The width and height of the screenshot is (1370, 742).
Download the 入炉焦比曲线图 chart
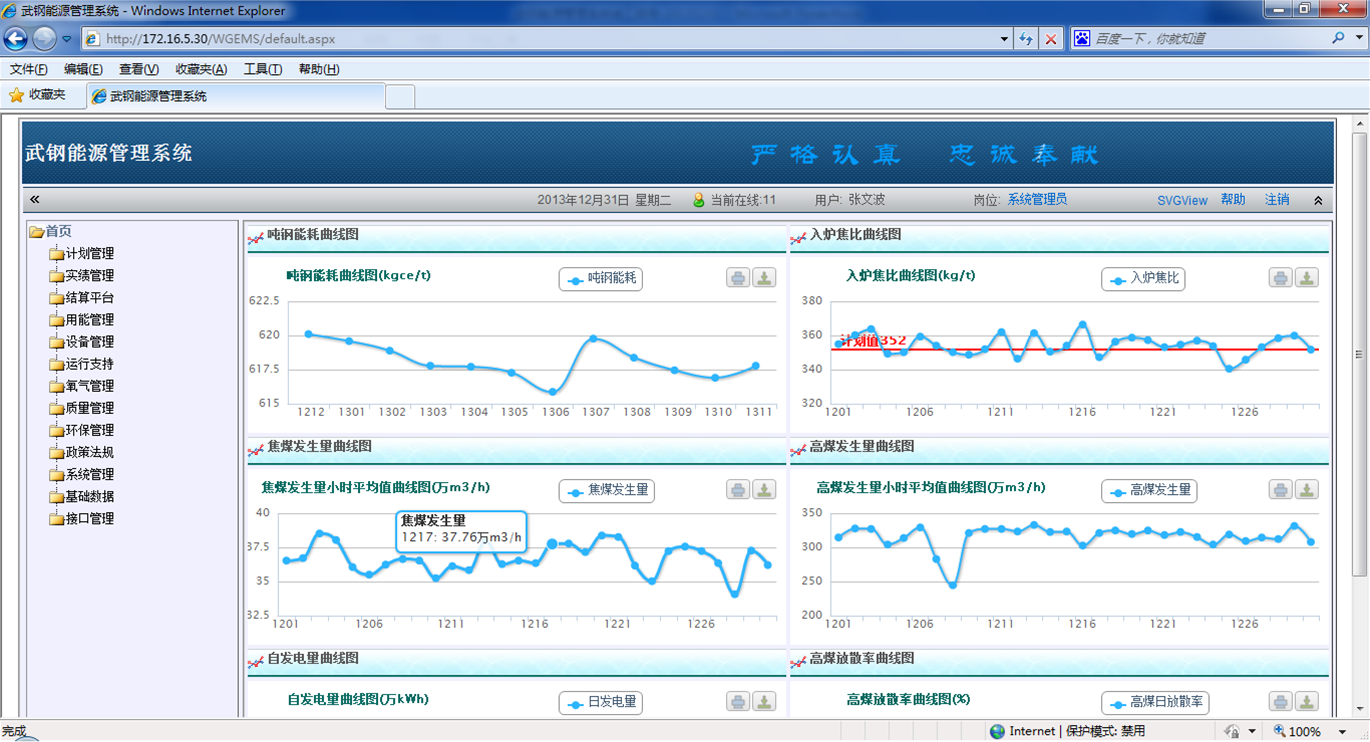click(1307, 278)
